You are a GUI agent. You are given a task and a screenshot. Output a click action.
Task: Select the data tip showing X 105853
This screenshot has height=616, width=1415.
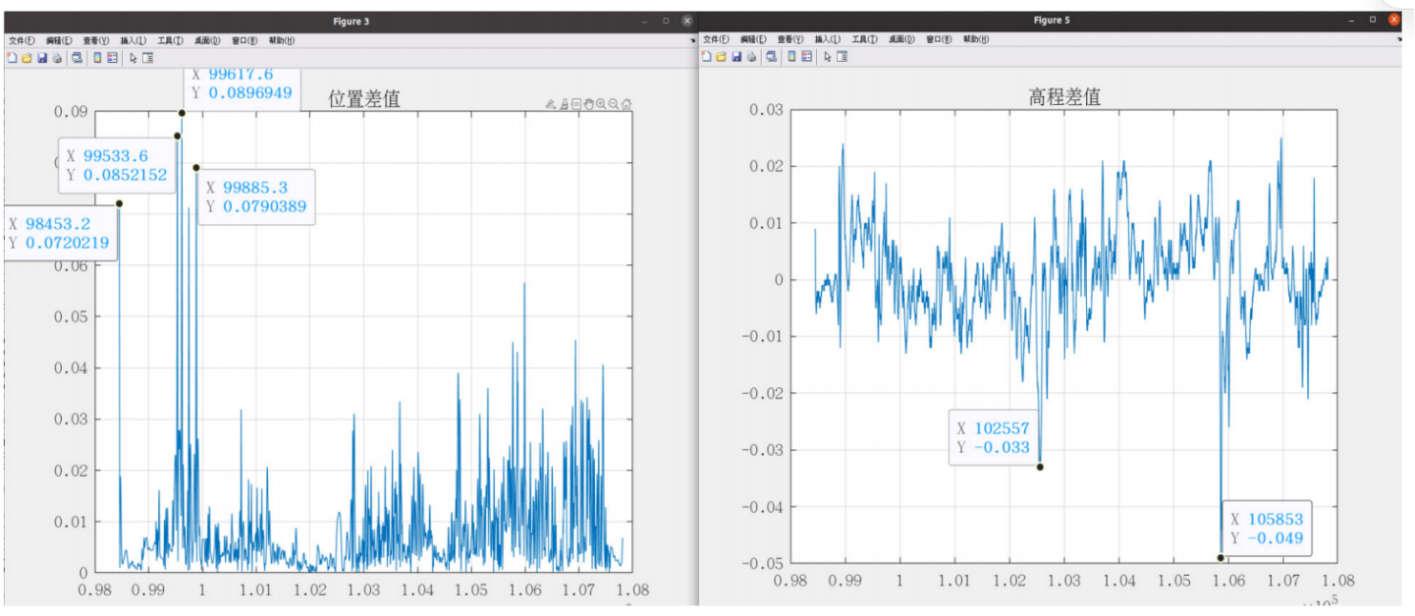tap(1267, 530)
